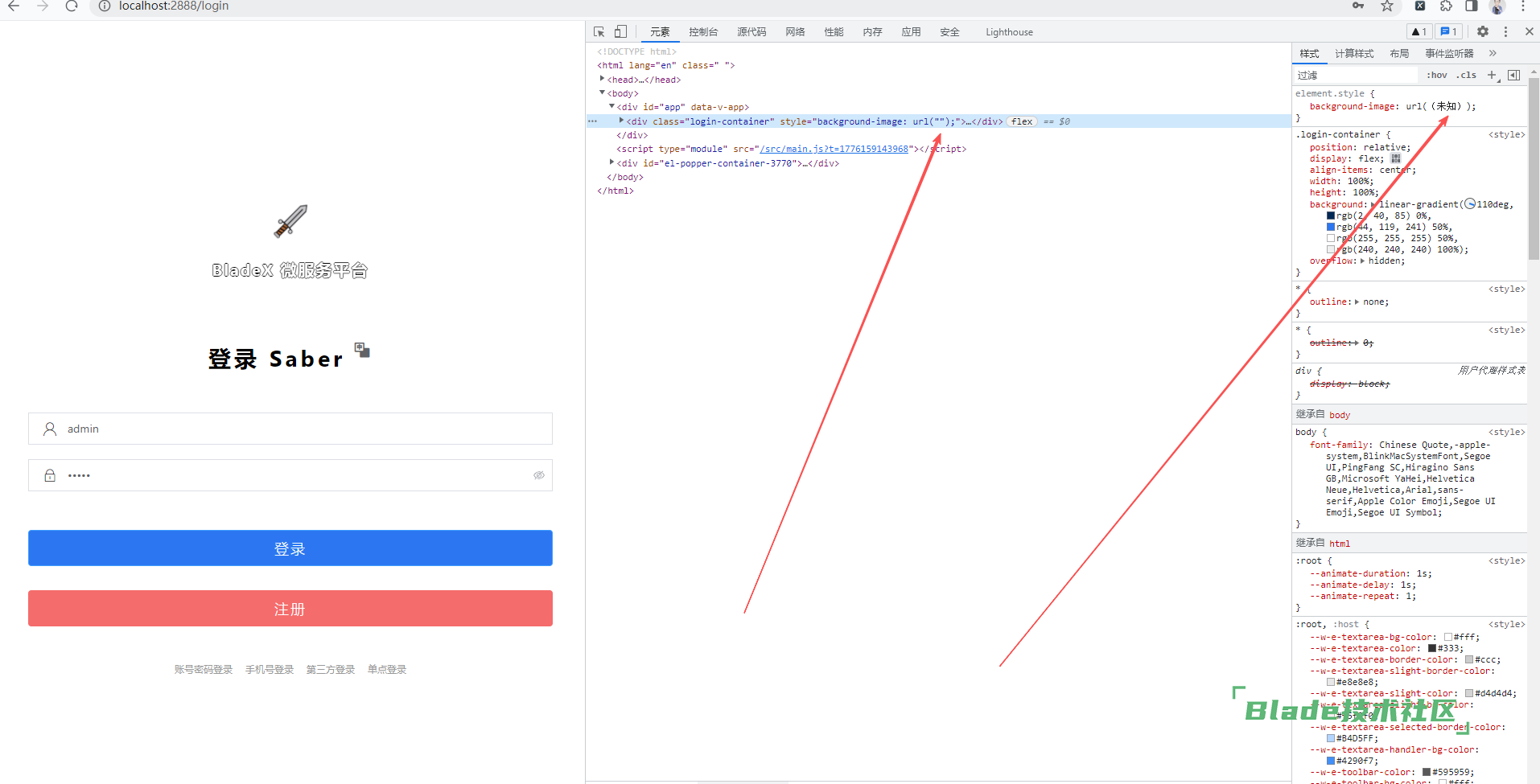The image size is (1540, 784).
Task: Switch to the 控制台 console tab
Action: 702,32
